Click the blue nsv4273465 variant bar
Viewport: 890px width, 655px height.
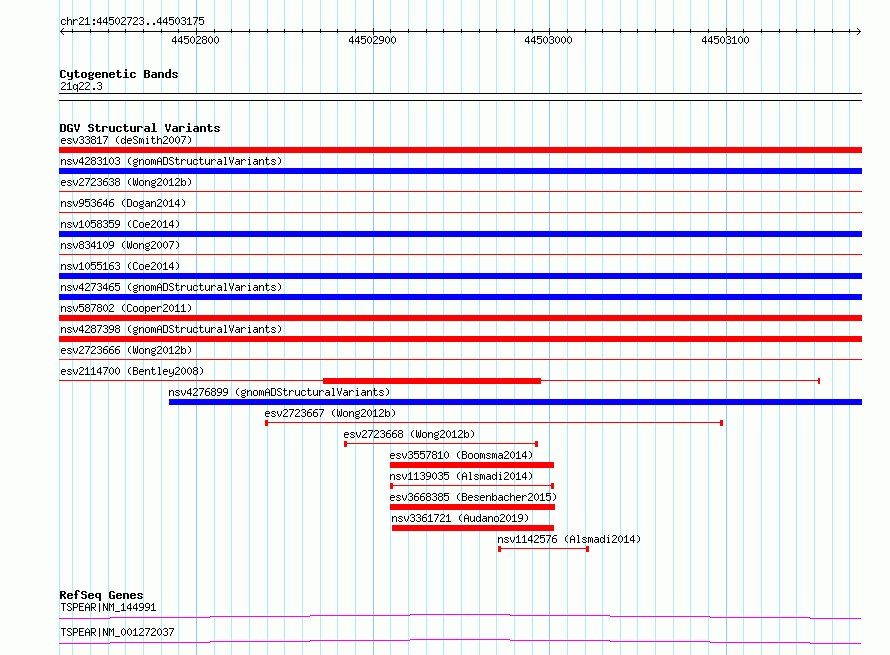pyautogui.click(x=460, y=297)
